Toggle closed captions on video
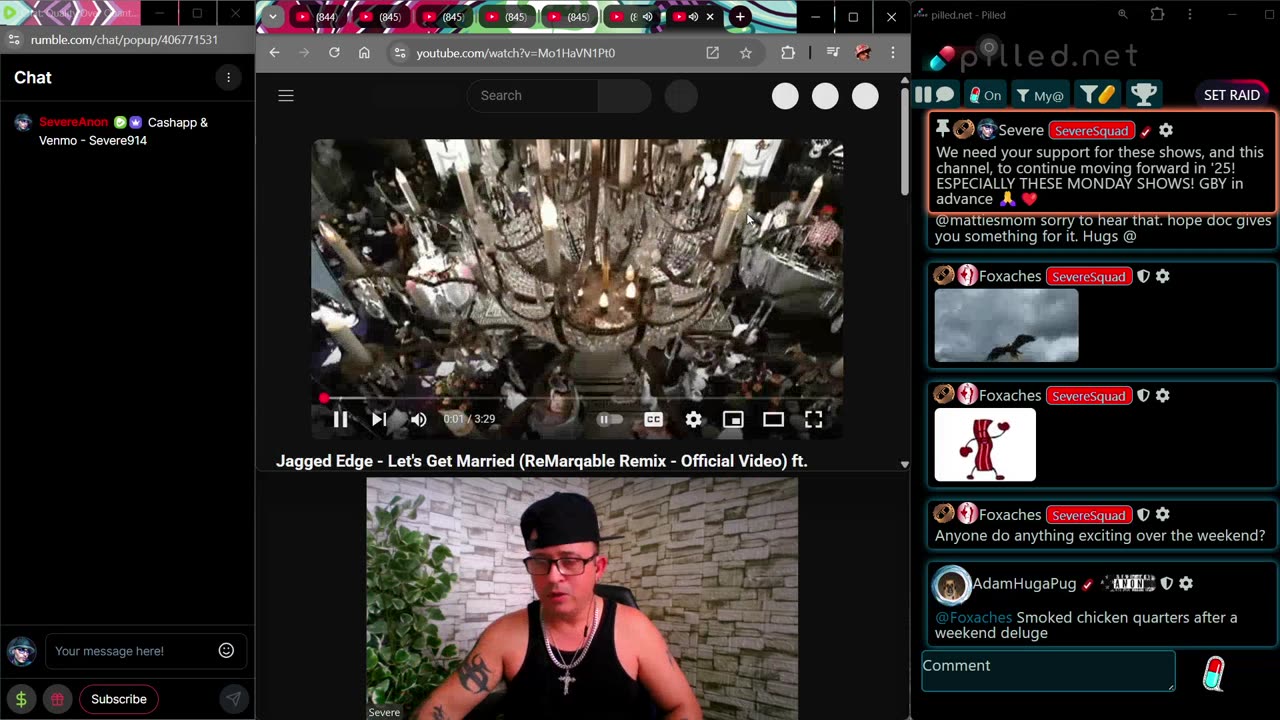The height and width of the screenshot is (720, 1280). (653, 420)
